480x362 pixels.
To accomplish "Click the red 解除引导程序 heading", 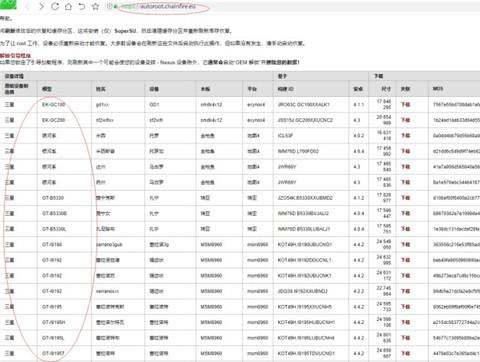I will coord(15,56).
